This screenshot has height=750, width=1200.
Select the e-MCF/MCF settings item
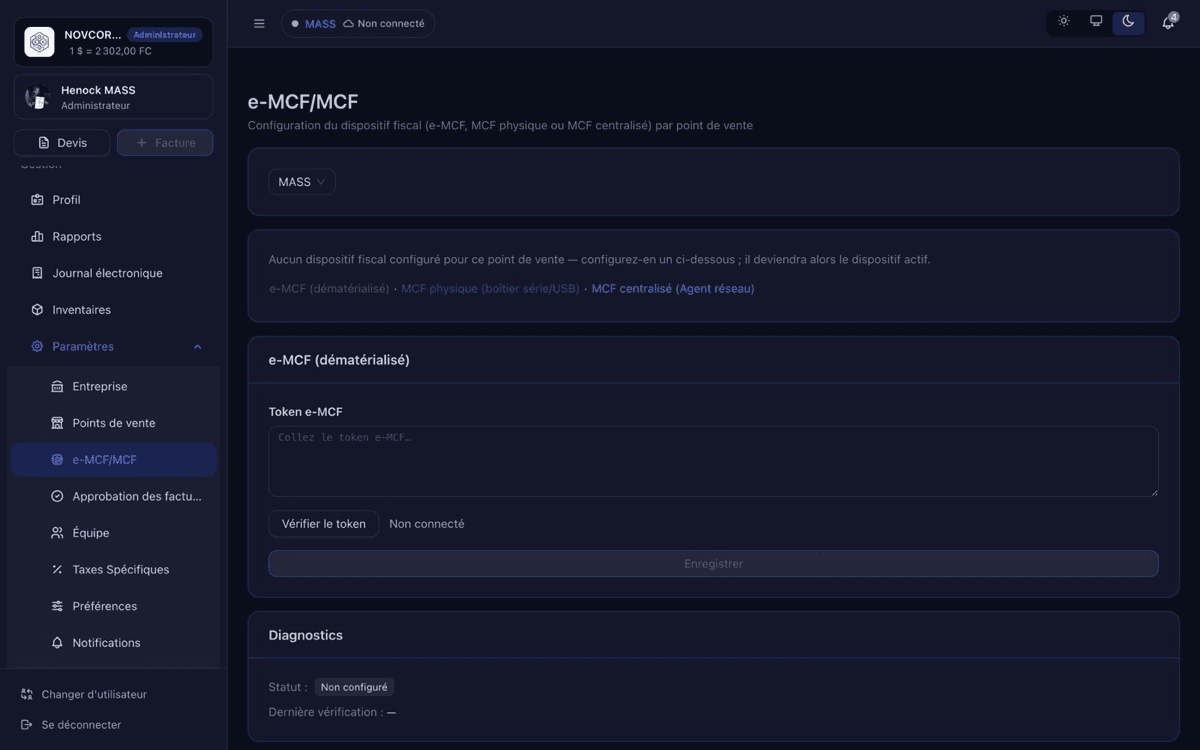(x=113, y=460)
